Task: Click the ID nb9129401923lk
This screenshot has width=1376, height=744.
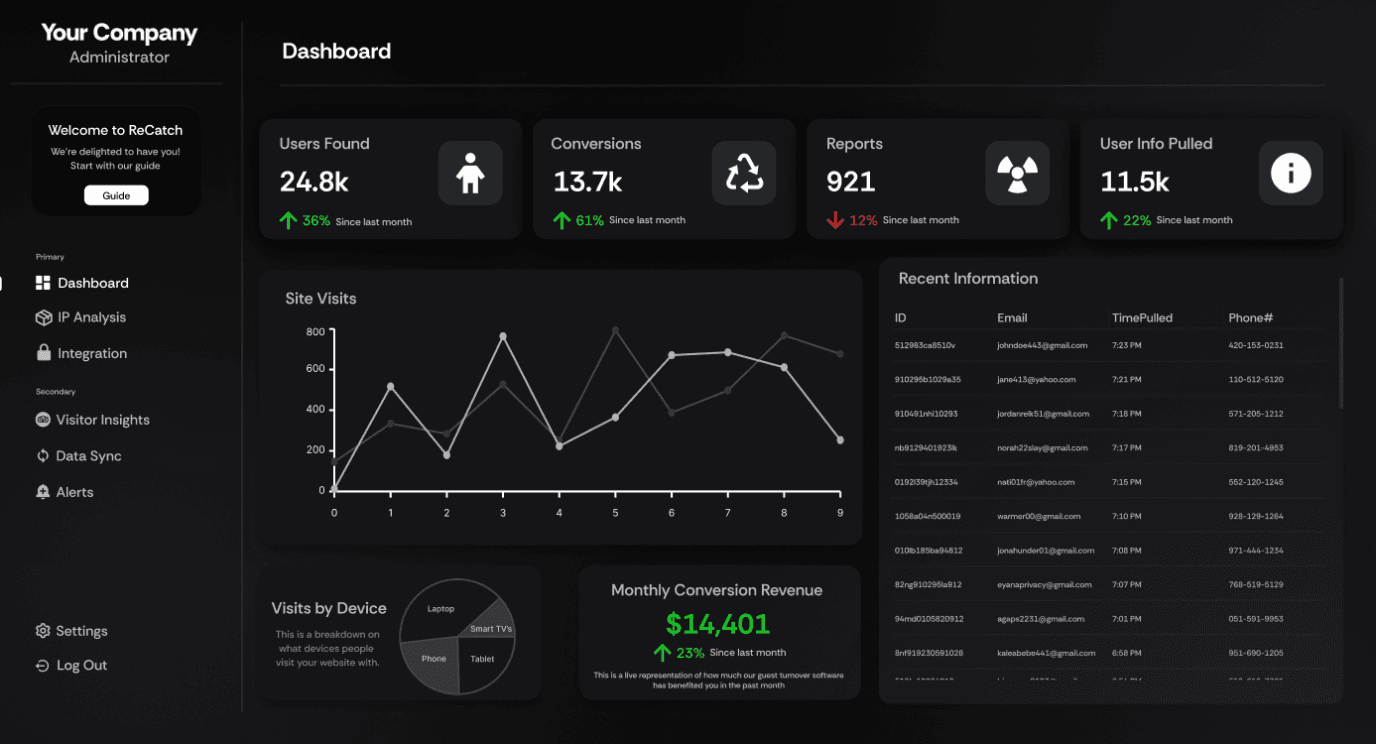Action: [926, 448]
